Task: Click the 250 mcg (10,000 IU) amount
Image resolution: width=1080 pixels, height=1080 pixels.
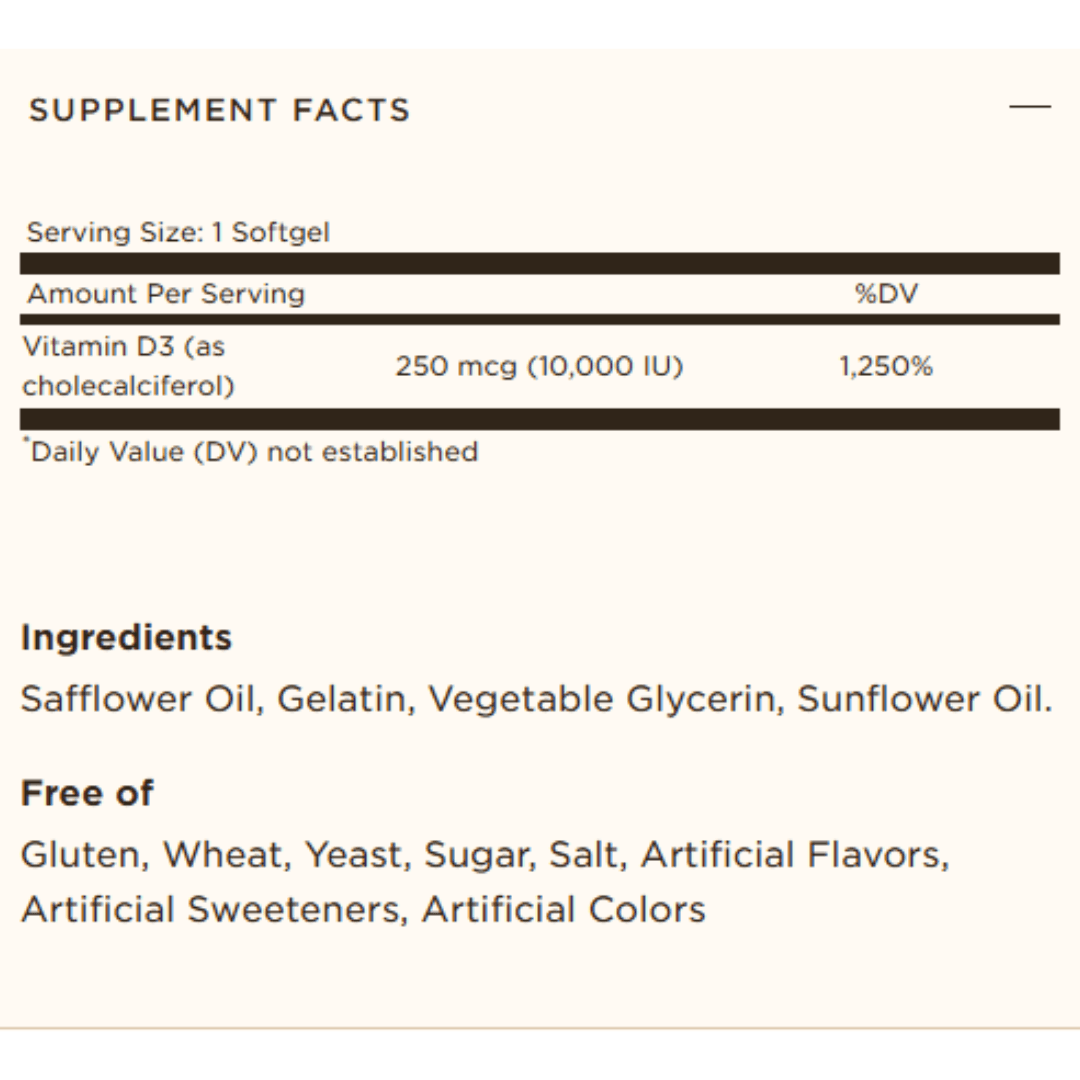Action: 539,366
